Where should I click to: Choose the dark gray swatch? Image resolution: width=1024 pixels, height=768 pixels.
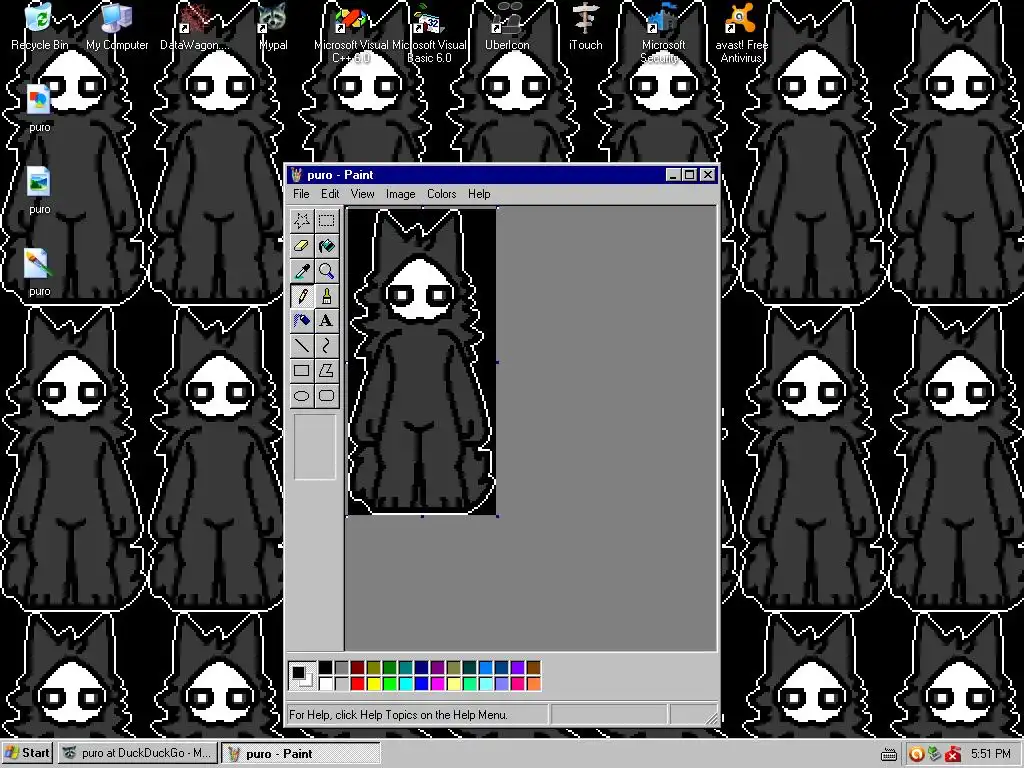point(342,667)
